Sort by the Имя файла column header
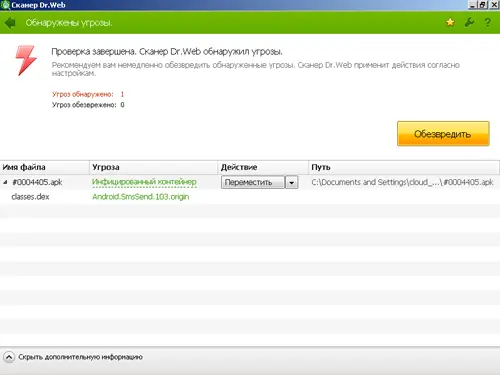The height and width of the screenshot is (375, 500). [x=45, y=167]
